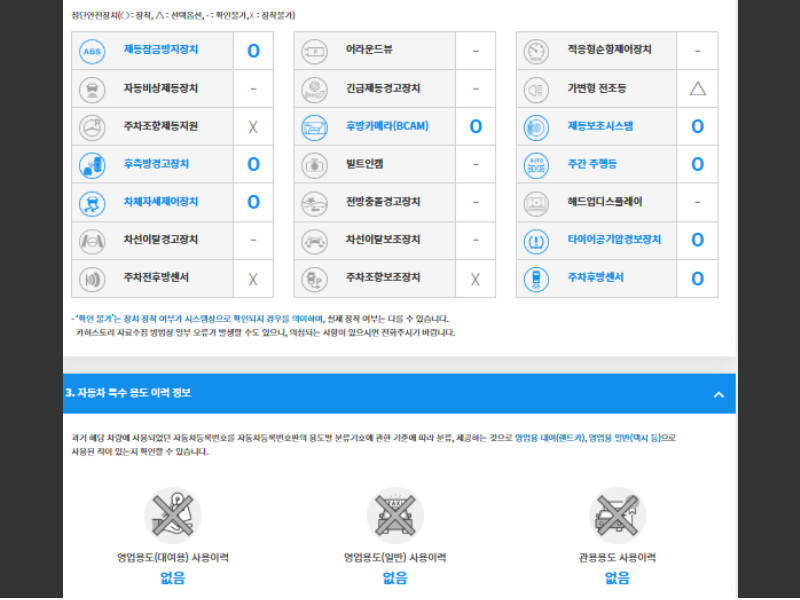800x600 pixels.
Task: Click the 가변형 전조등 headlight icon
Action: coord(536,89)
